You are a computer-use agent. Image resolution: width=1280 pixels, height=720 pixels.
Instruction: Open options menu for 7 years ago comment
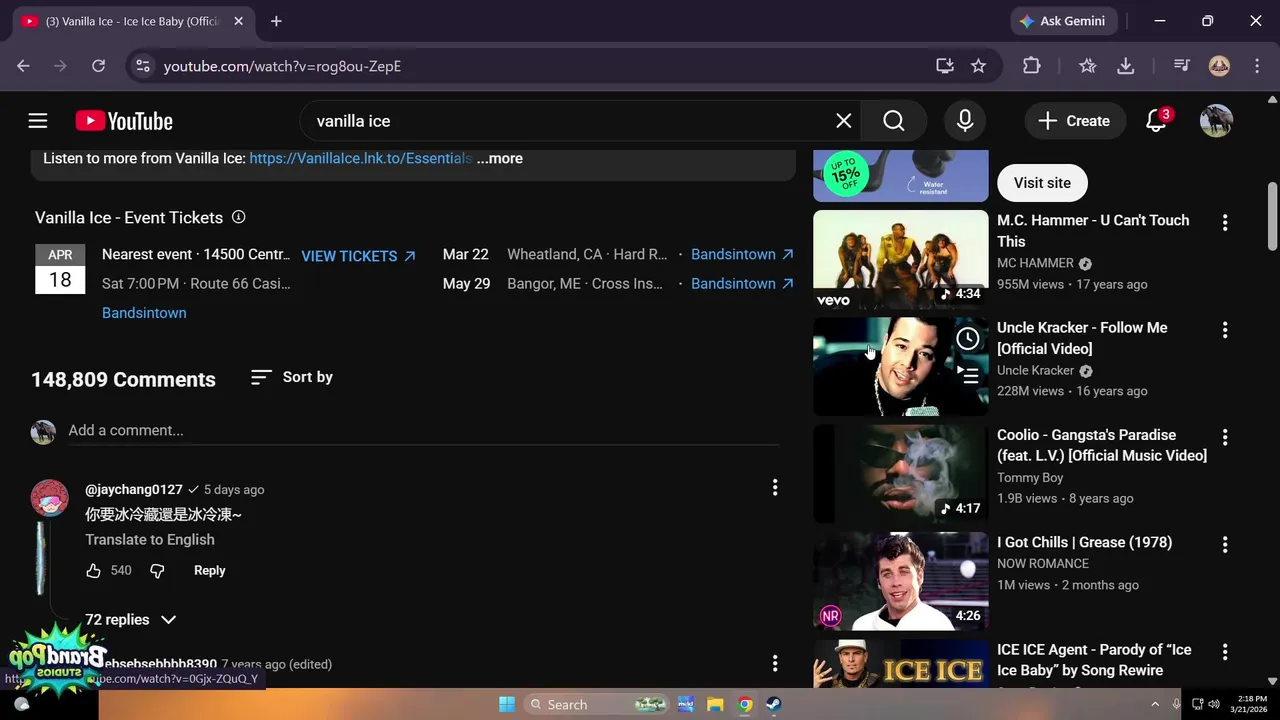(775, 663)
